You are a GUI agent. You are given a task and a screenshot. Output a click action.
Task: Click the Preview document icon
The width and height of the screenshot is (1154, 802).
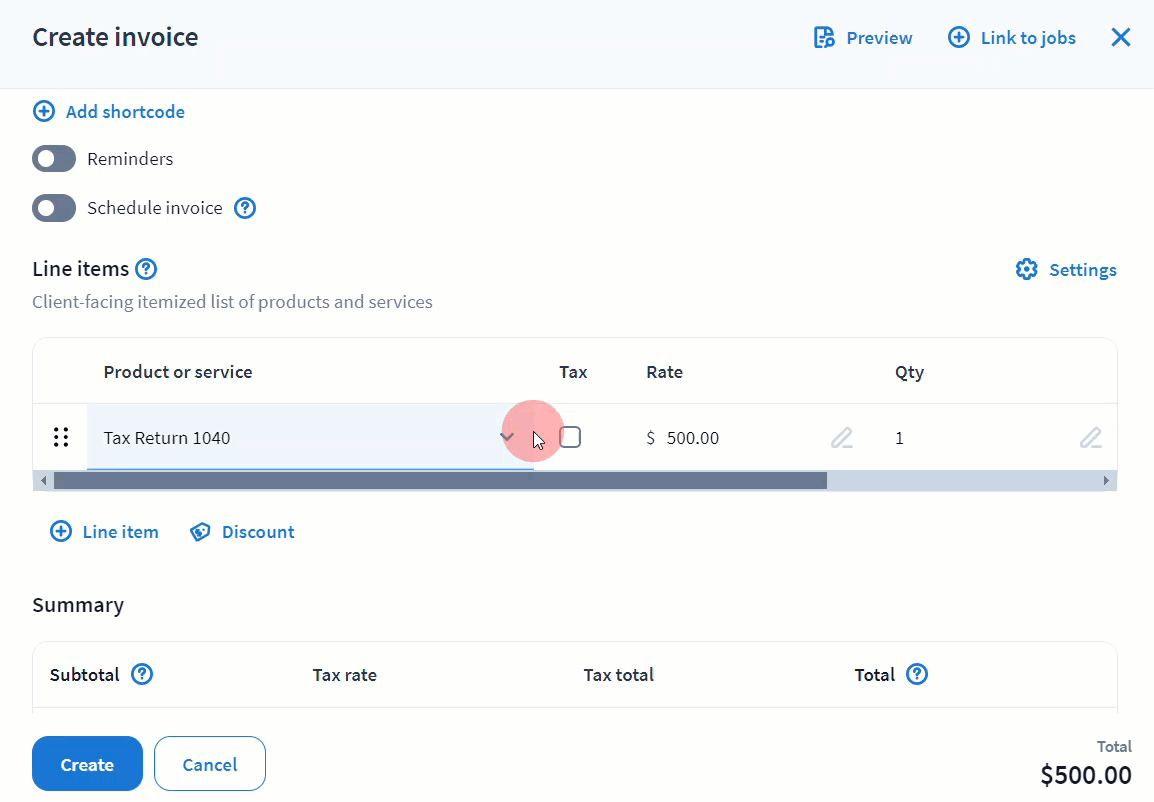(824, 38)
